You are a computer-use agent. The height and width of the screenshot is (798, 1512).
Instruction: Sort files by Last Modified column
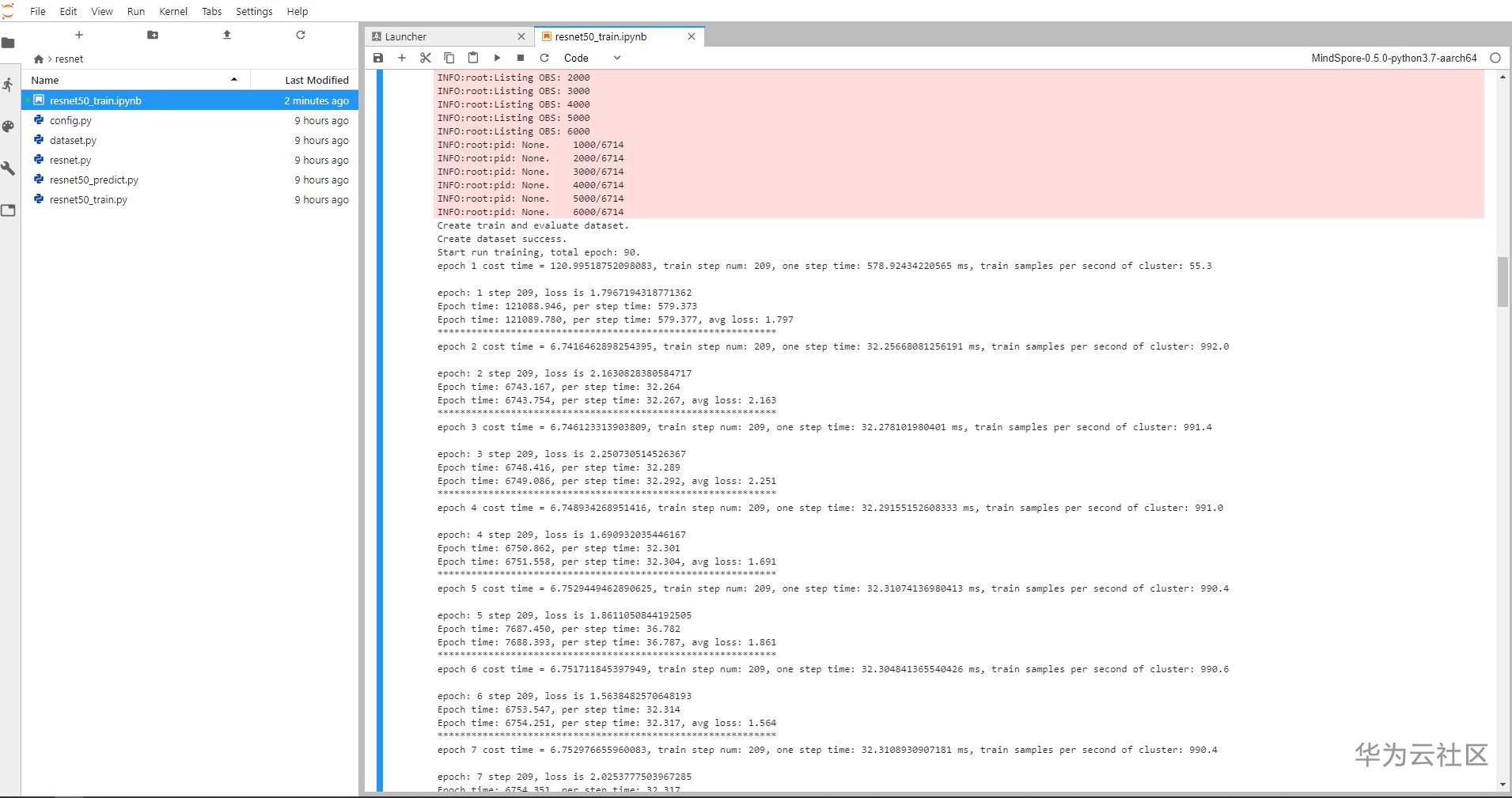tap(305, 80)
